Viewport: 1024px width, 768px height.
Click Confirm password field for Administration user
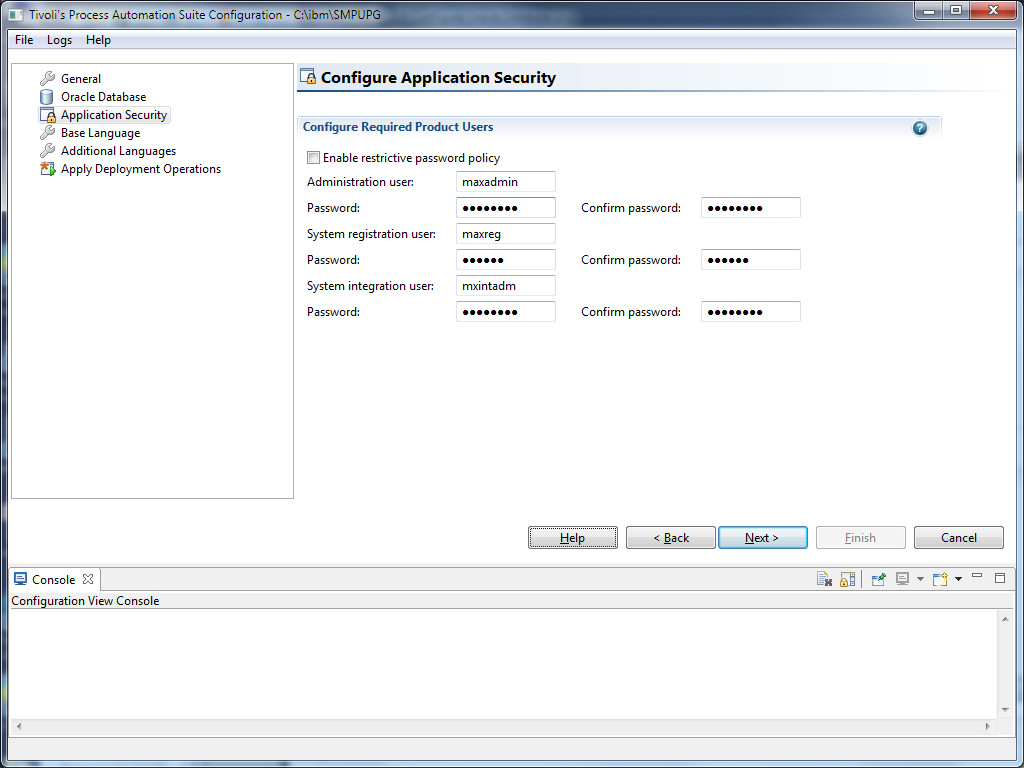point(750,208)
